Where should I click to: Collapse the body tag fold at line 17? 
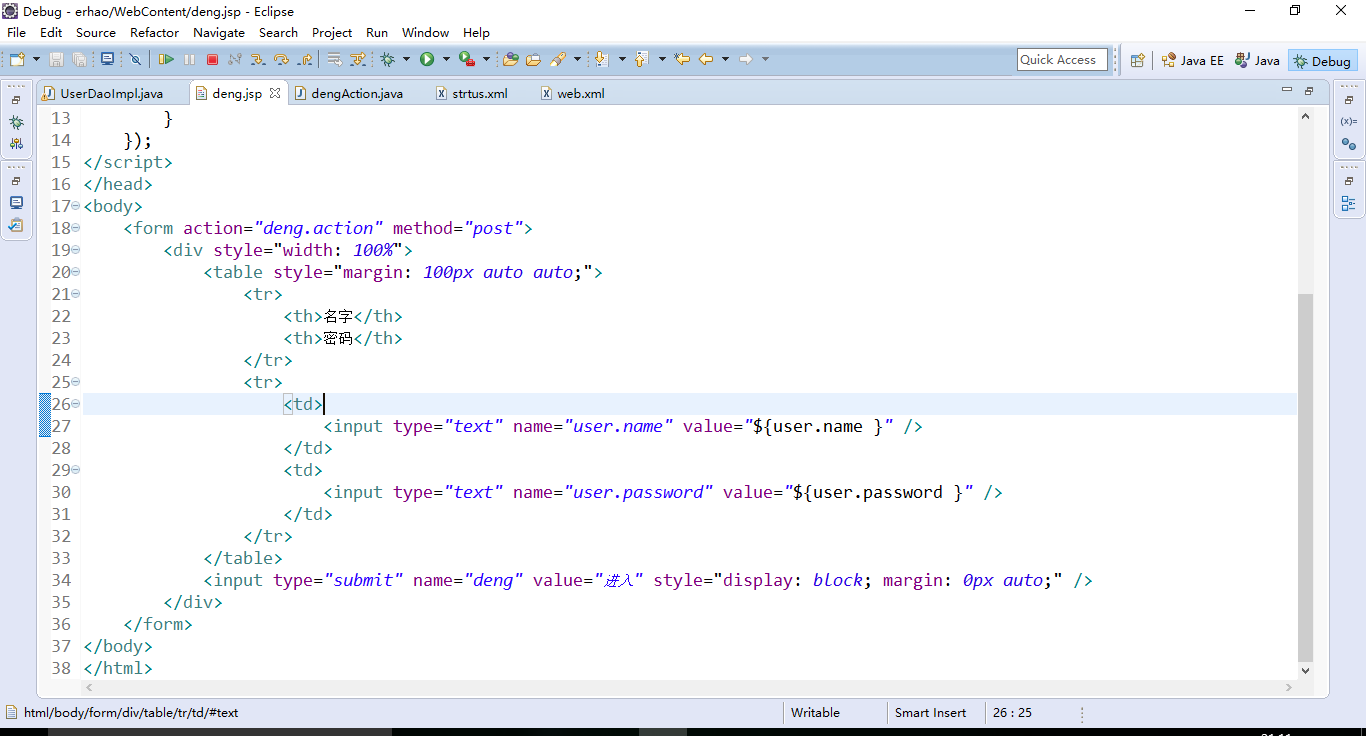point(76,206)
